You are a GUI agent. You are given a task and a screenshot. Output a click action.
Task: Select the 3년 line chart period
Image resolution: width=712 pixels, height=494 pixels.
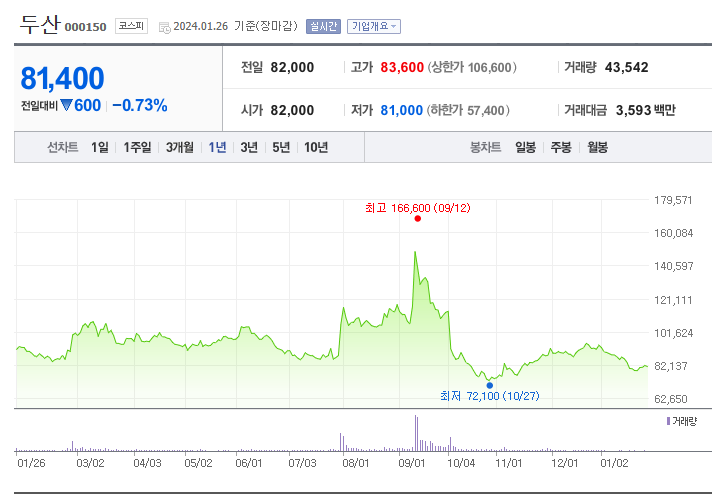(249, 147)
